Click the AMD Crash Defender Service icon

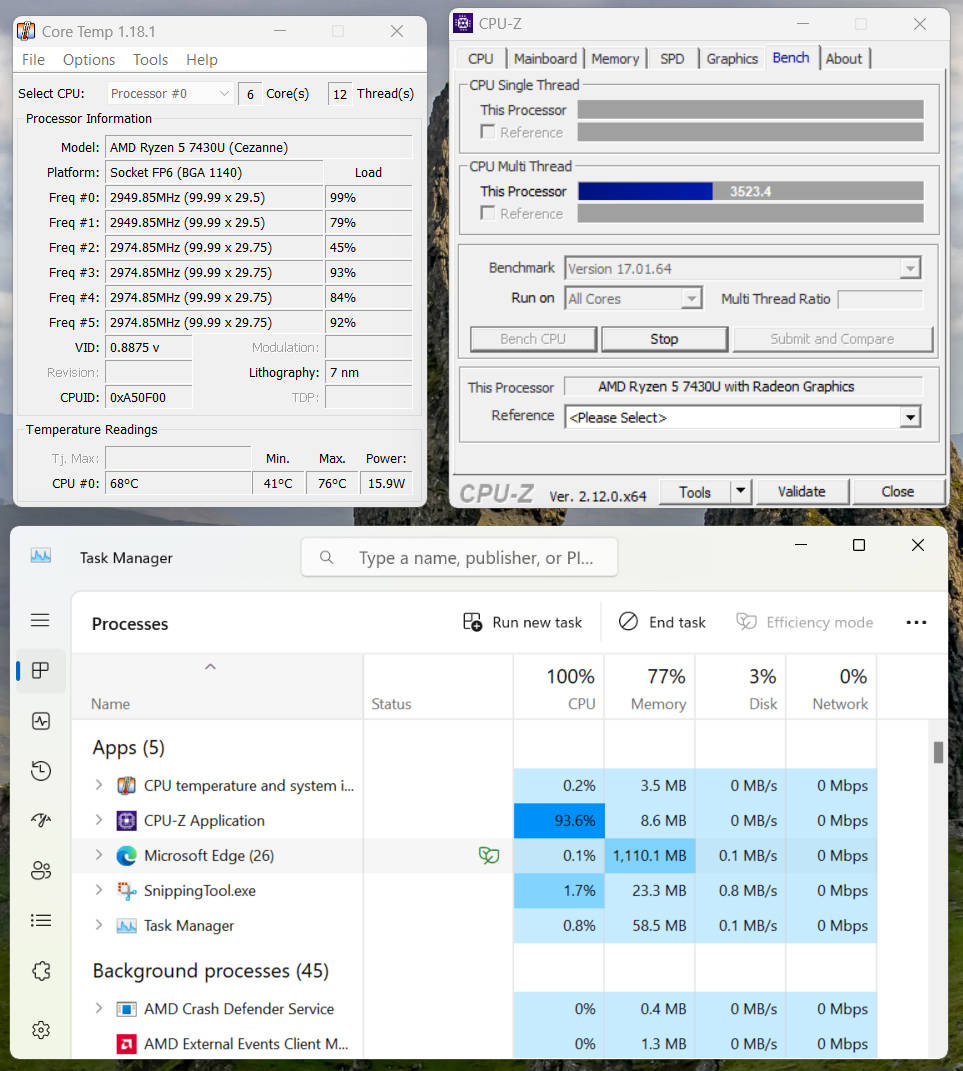[126, 1009]
